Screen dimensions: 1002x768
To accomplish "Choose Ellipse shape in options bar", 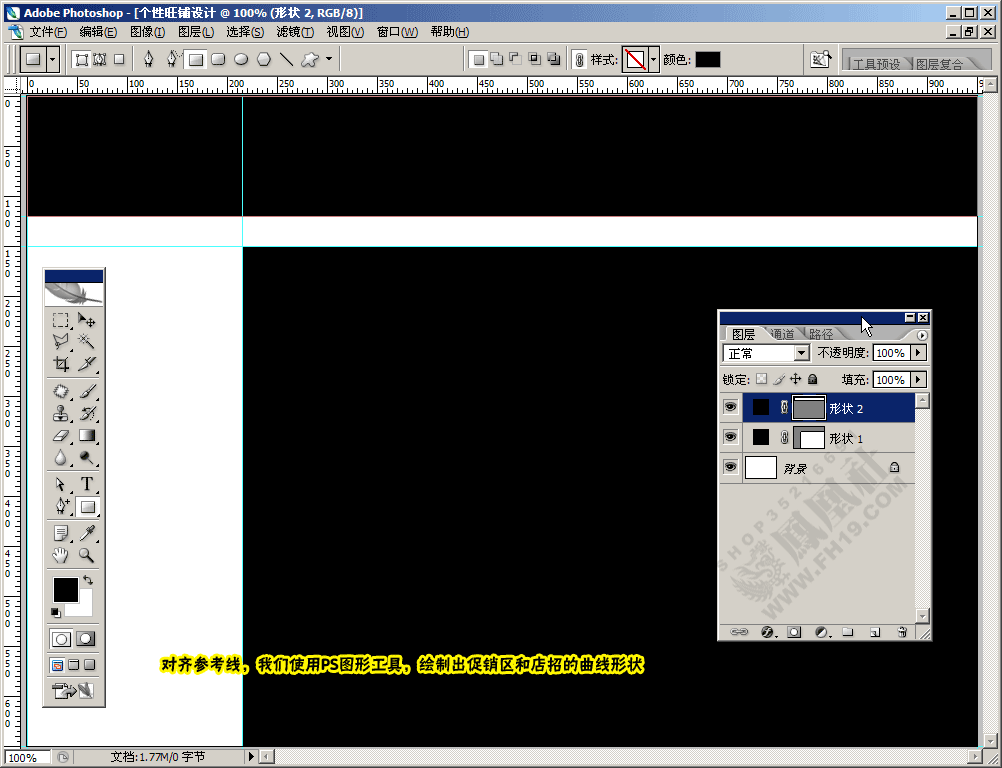I will click(241, 59).
